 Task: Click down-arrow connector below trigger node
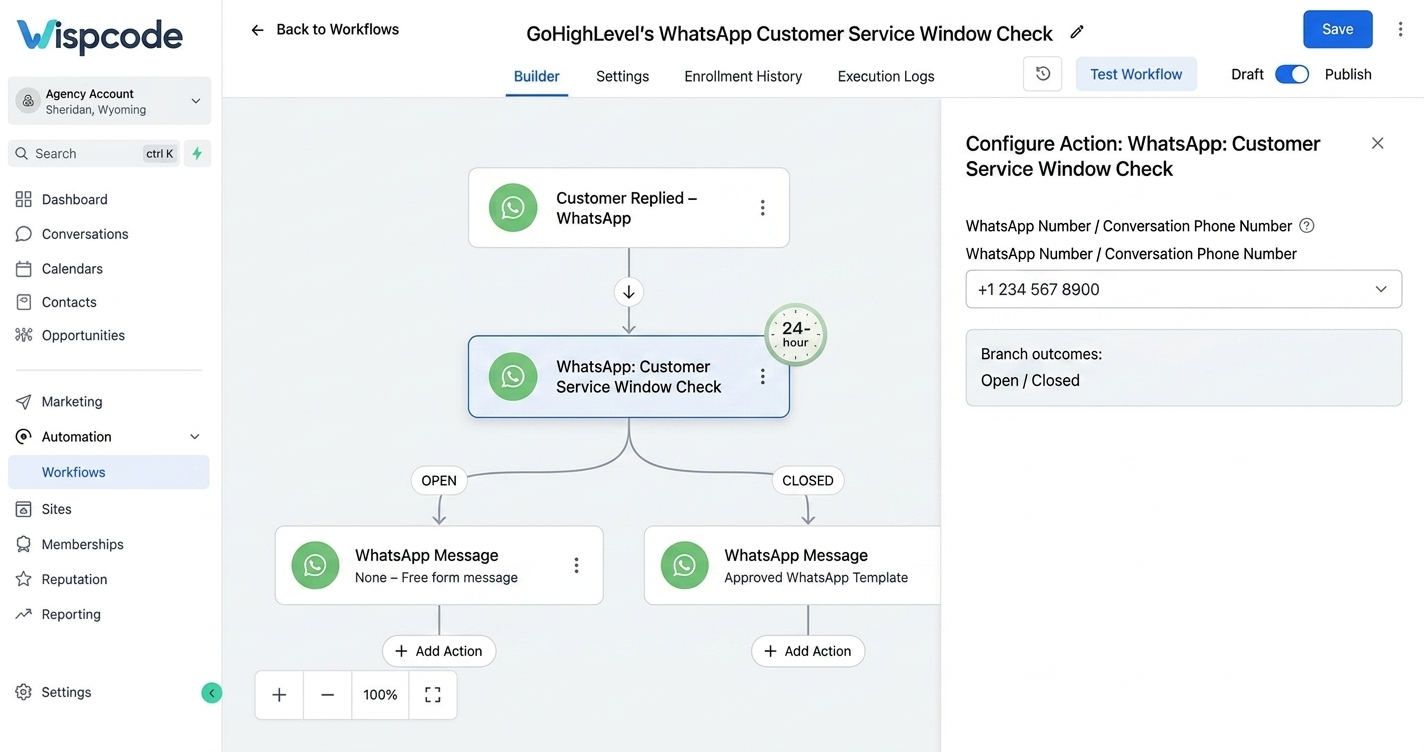(x=629, y=292)
